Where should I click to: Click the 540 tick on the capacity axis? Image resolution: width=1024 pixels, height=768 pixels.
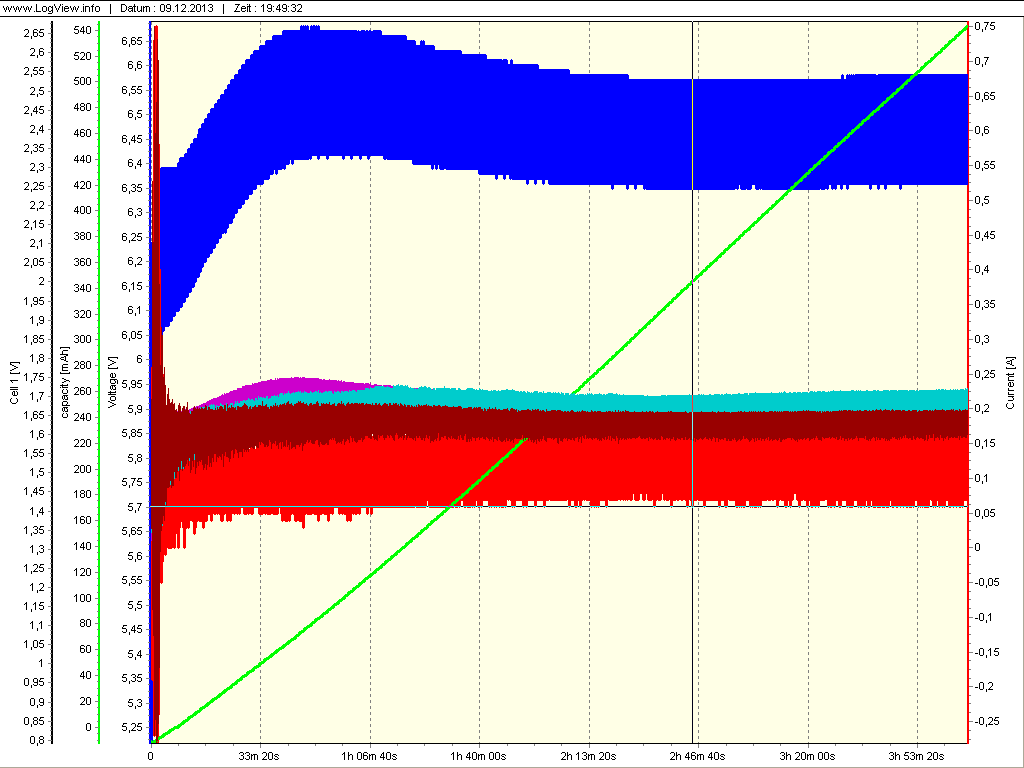83,30
